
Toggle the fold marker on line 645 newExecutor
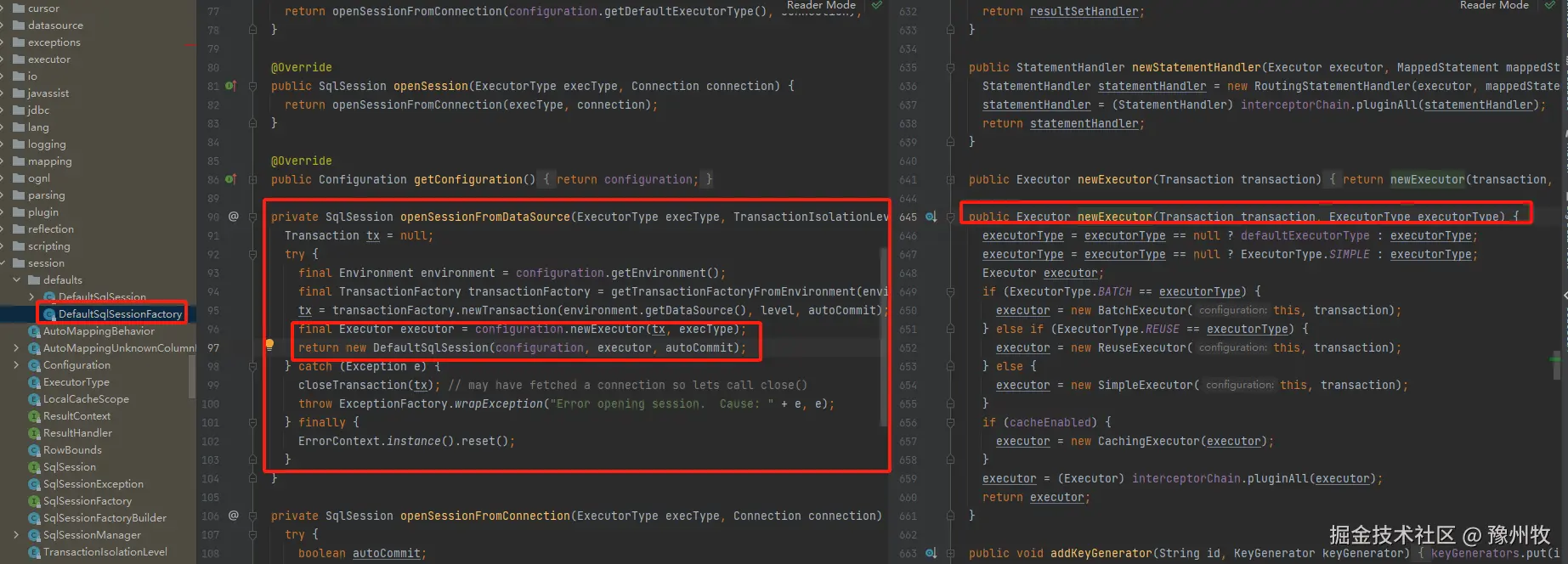950,217
